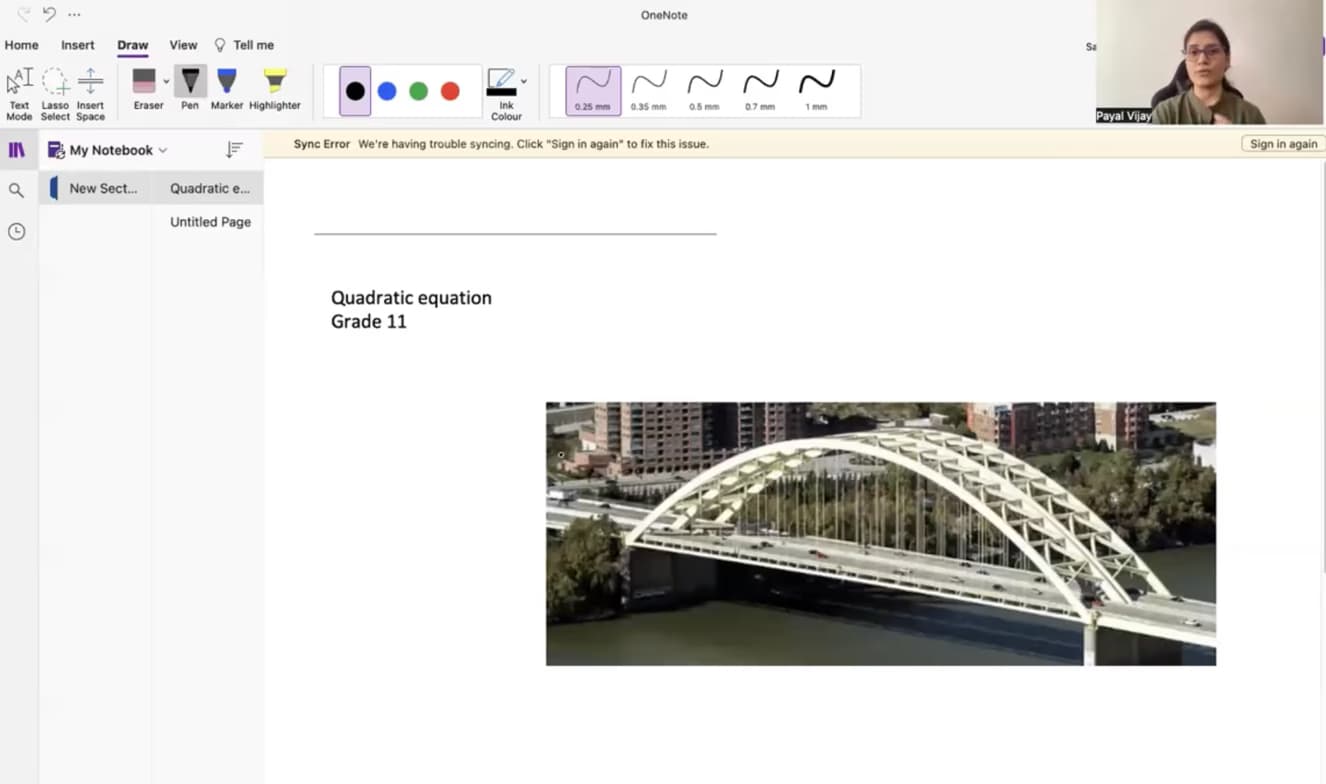
Task: Switch to the Draw tab
Action: click(132, 45)
